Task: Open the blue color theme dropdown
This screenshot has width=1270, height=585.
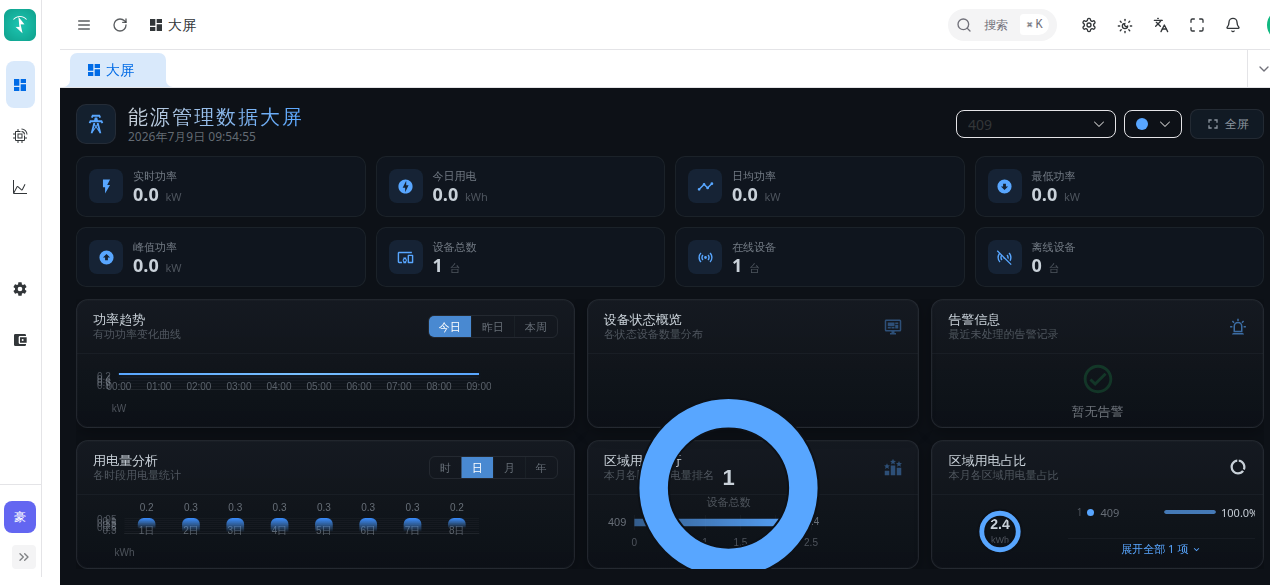Action: 1153,124
